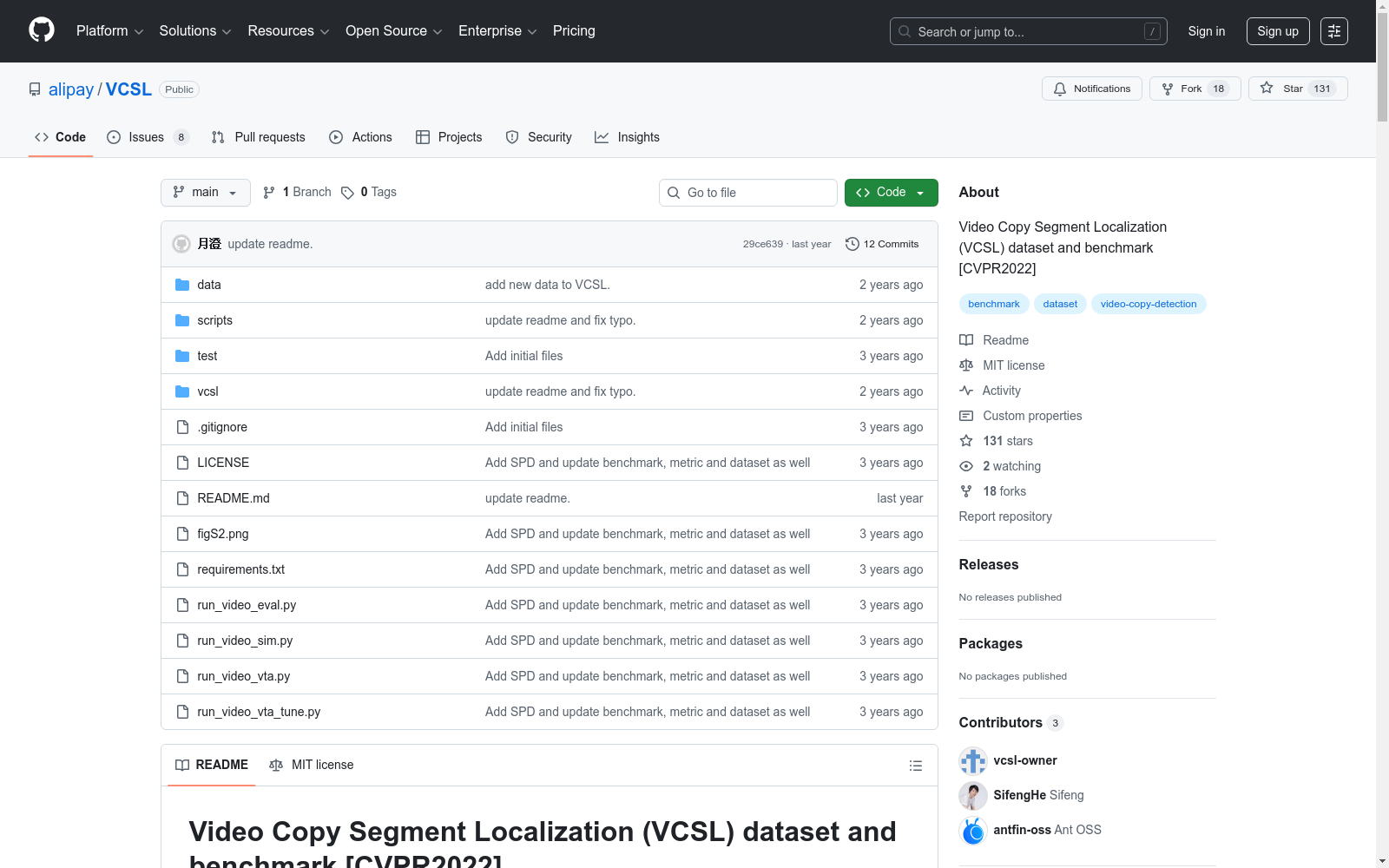Viewport: 1389px width, 868px height.
Task: Switch to the Pull requests tab
Action: pos(259,137)
